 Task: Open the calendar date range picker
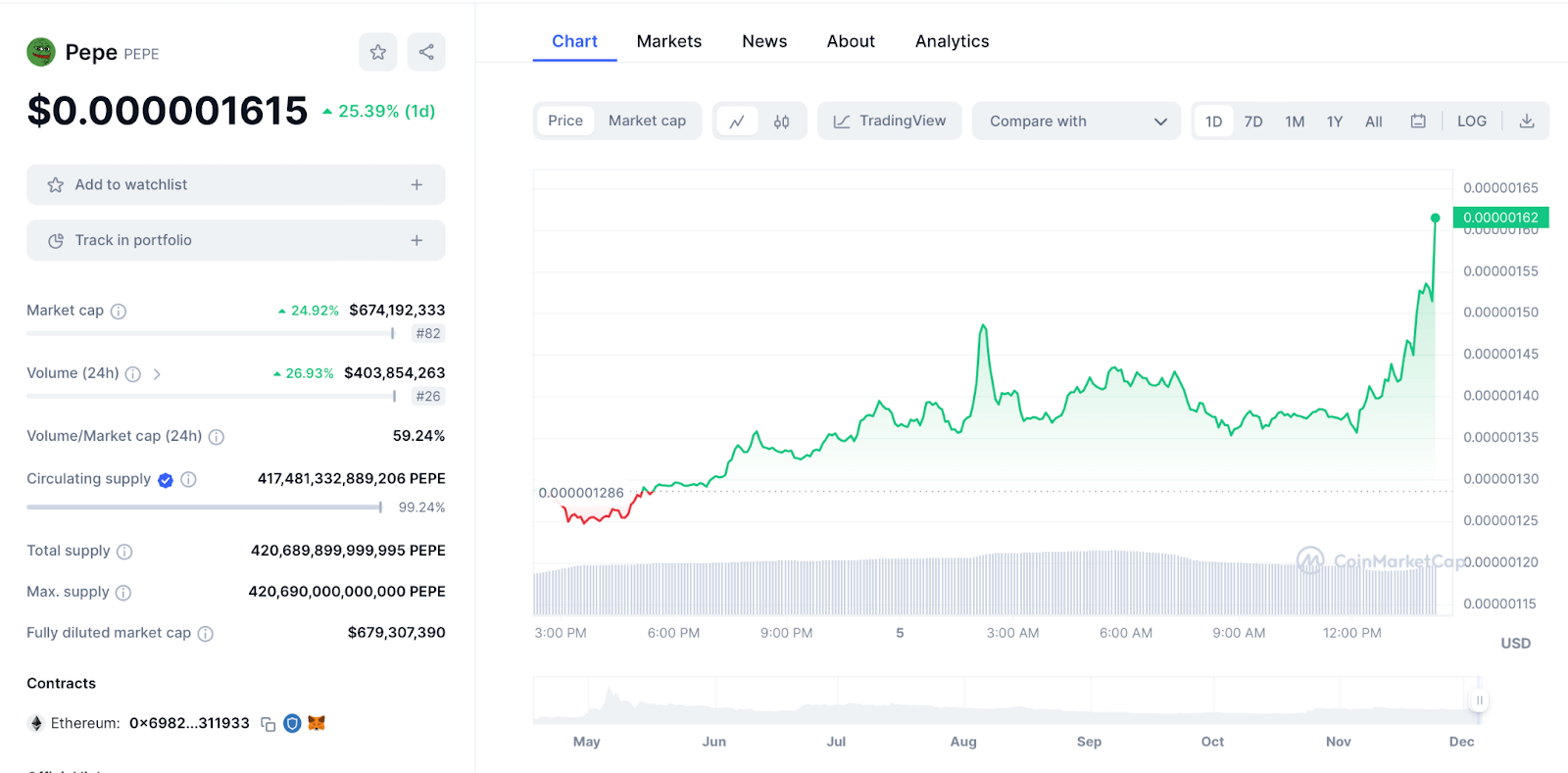coord(1418,121)
